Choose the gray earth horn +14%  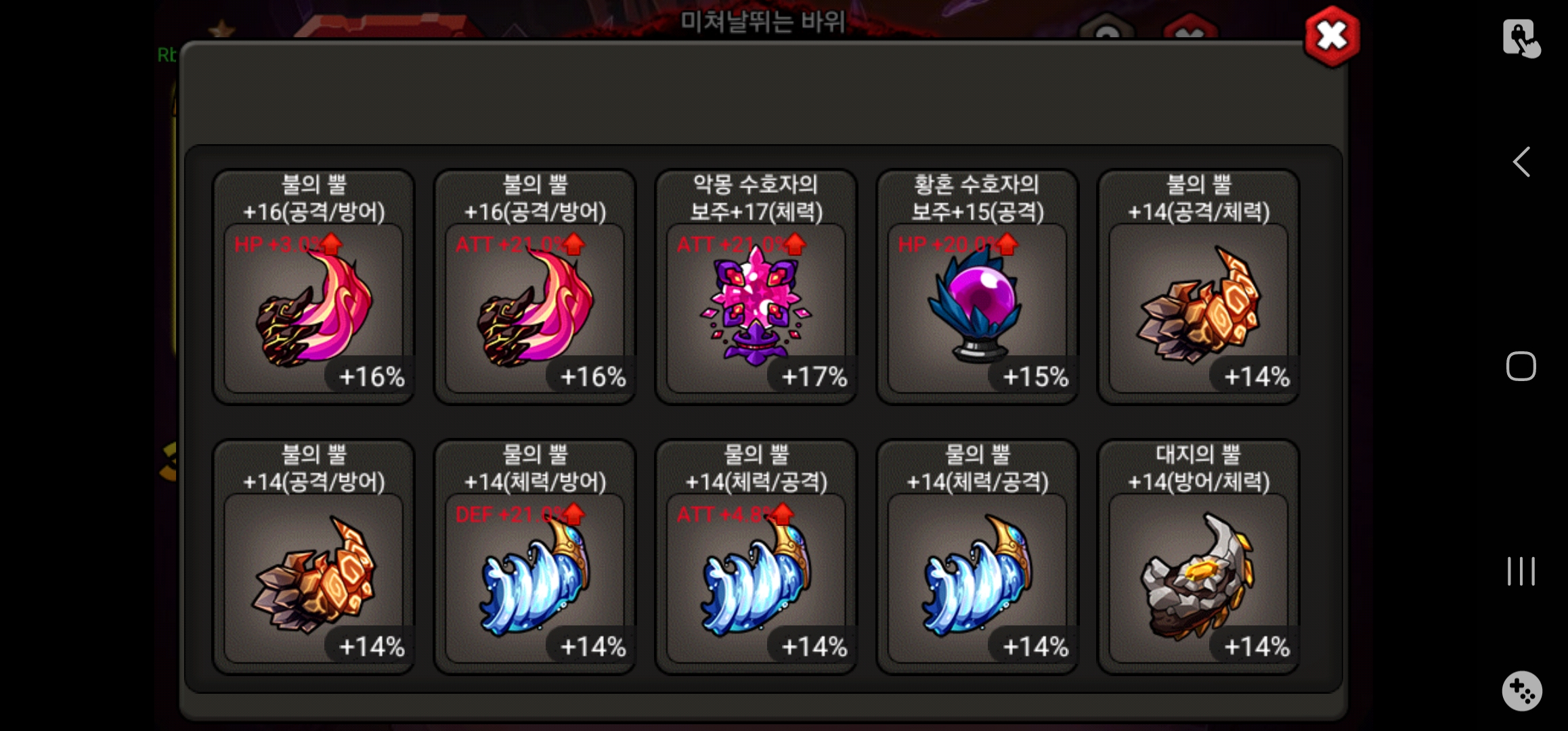point(1198,557)
